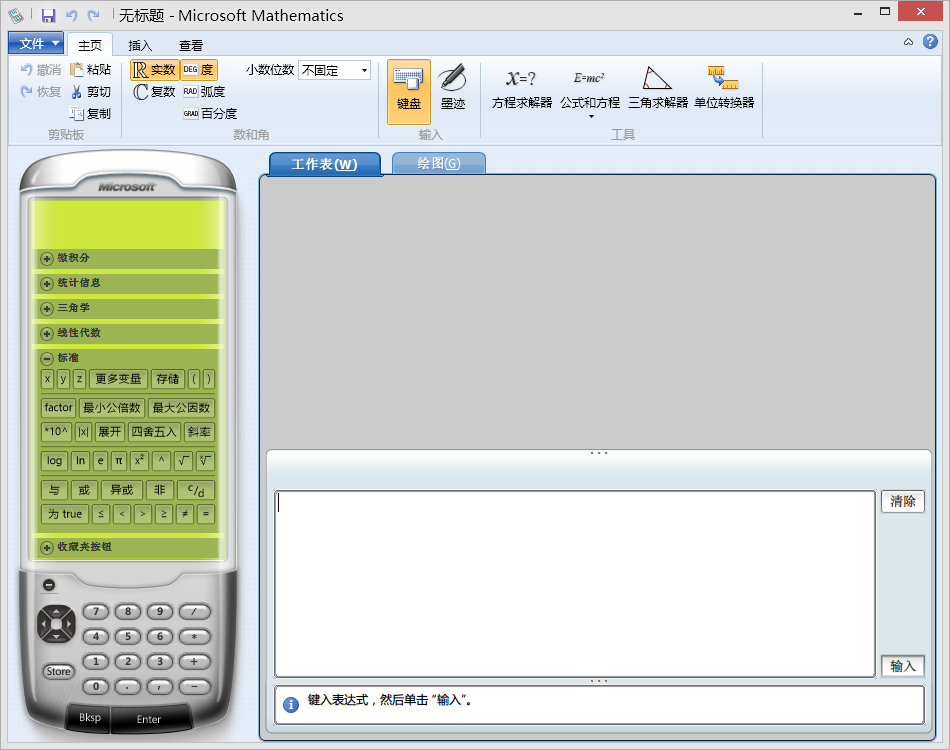The height and width of the screenshot is (750, 950).
Task: Open the Equation Solver (方程求解器) tool
Action: coord(522,88)
